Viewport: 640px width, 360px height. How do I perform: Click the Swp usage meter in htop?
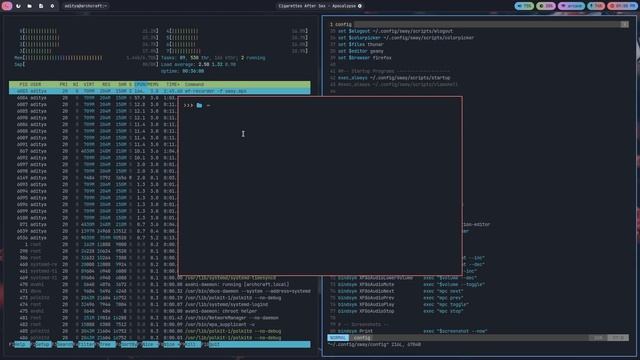point(86,64)
